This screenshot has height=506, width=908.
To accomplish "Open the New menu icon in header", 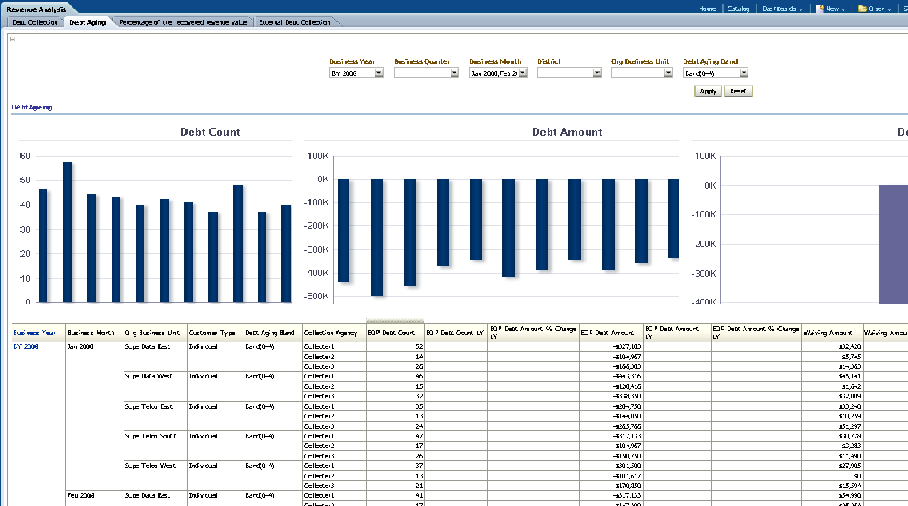I will tap(819, 9).
